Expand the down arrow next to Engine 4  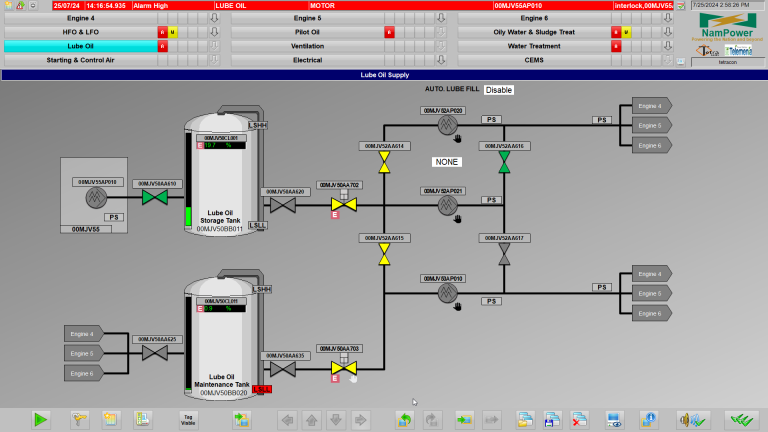[x=214, y=18]
